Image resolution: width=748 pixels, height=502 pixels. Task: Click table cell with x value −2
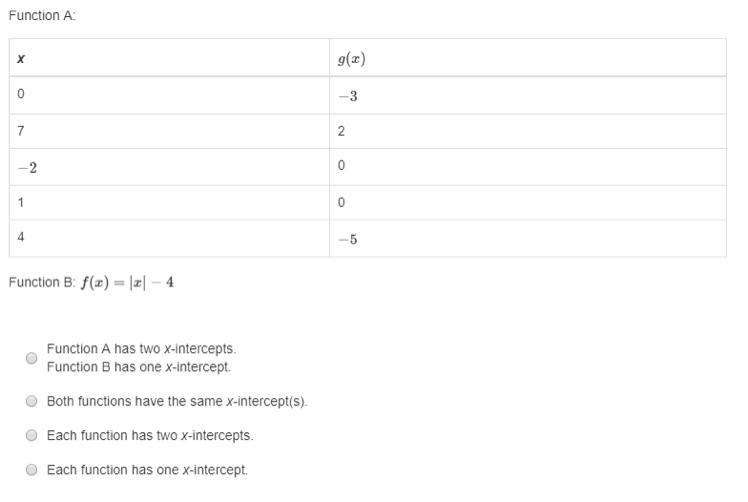pos(169,167)
